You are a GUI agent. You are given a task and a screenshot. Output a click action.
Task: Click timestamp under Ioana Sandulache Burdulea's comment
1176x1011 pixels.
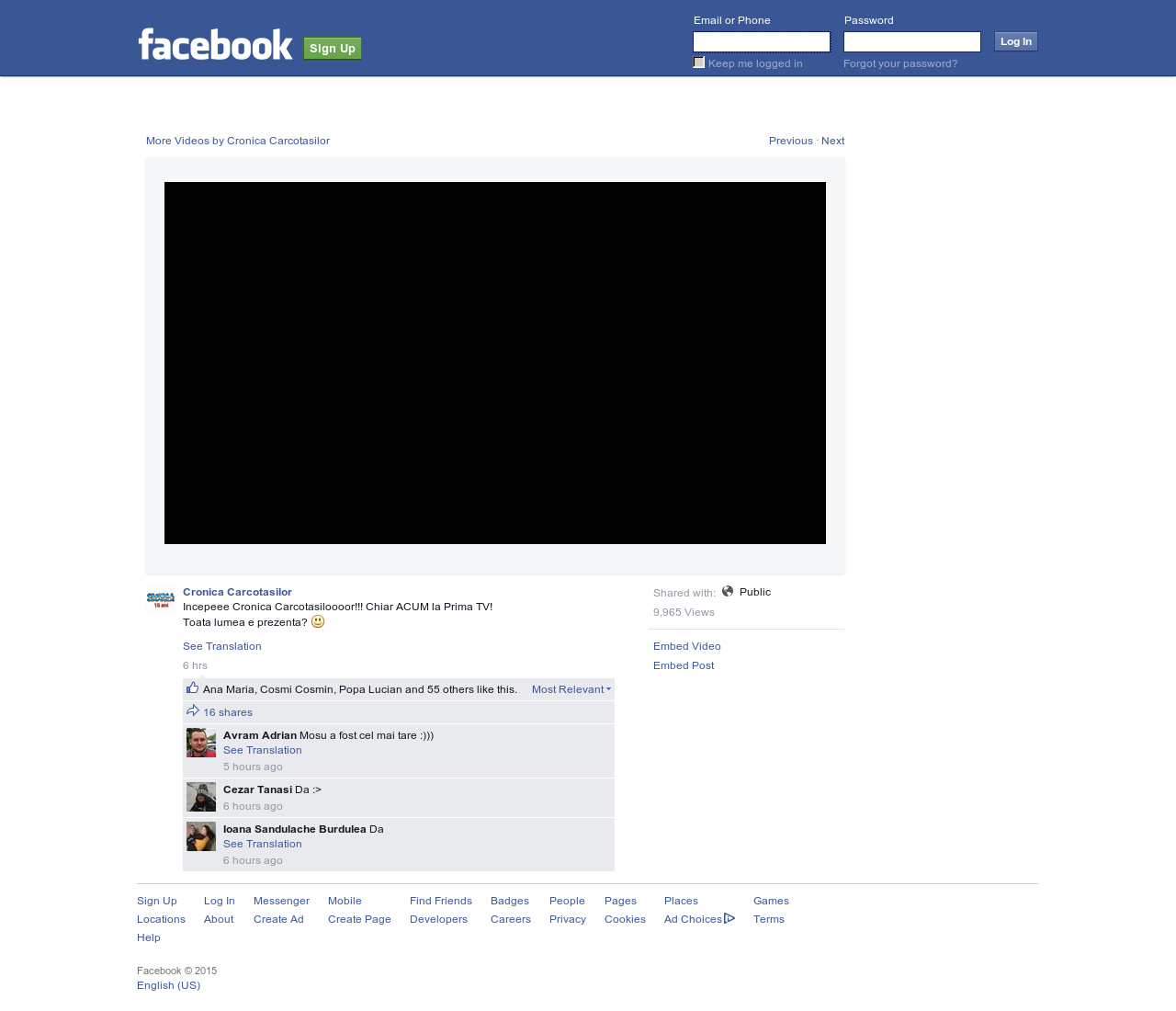253,860
